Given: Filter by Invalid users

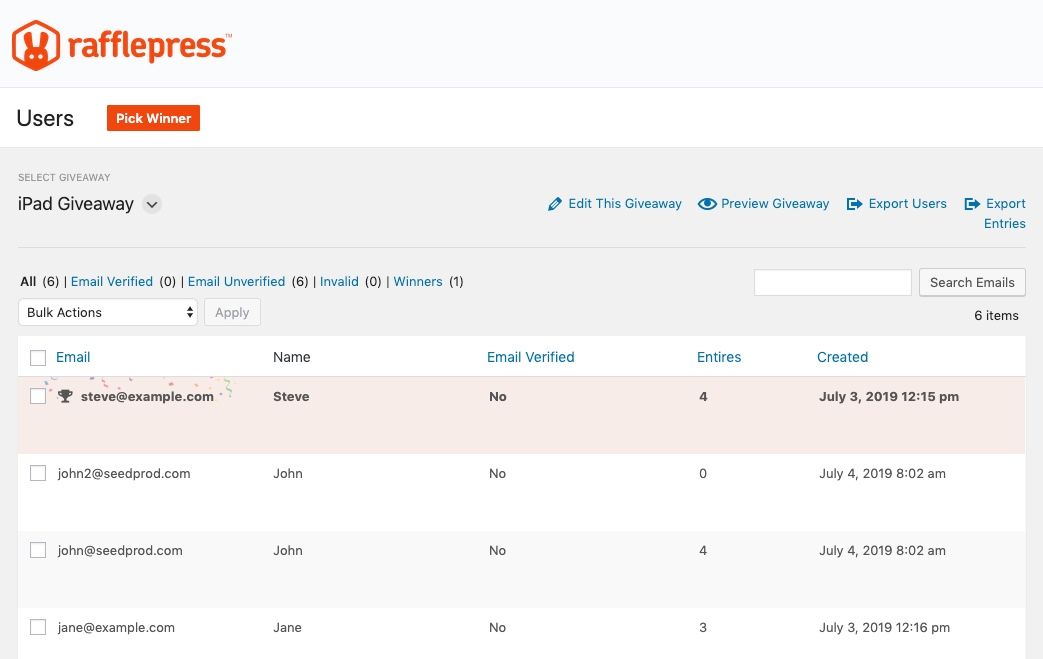Looking at the screenshot, I should tap(339, 281).
